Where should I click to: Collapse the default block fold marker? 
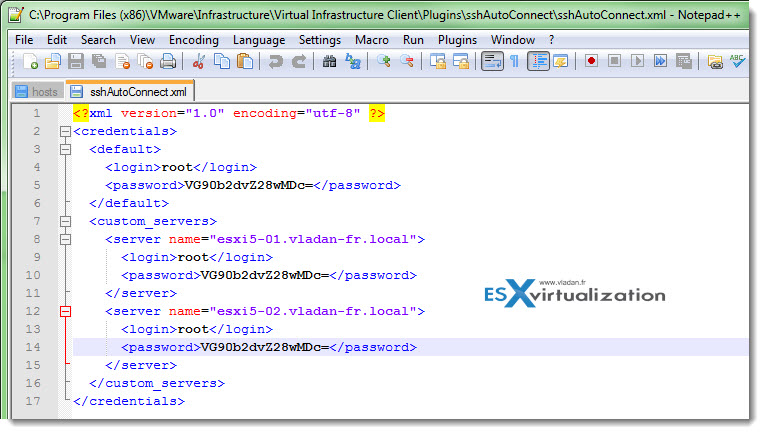click(65, 150)
